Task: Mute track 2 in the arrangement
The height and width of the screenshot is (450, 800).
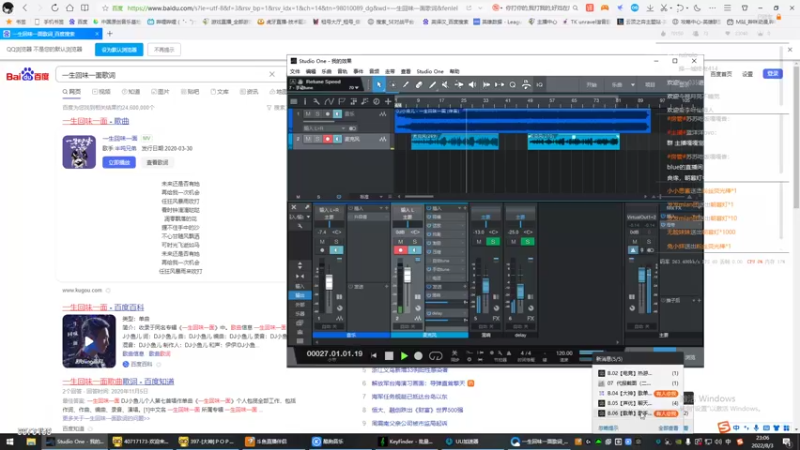Action: click(x=308, y=139)
